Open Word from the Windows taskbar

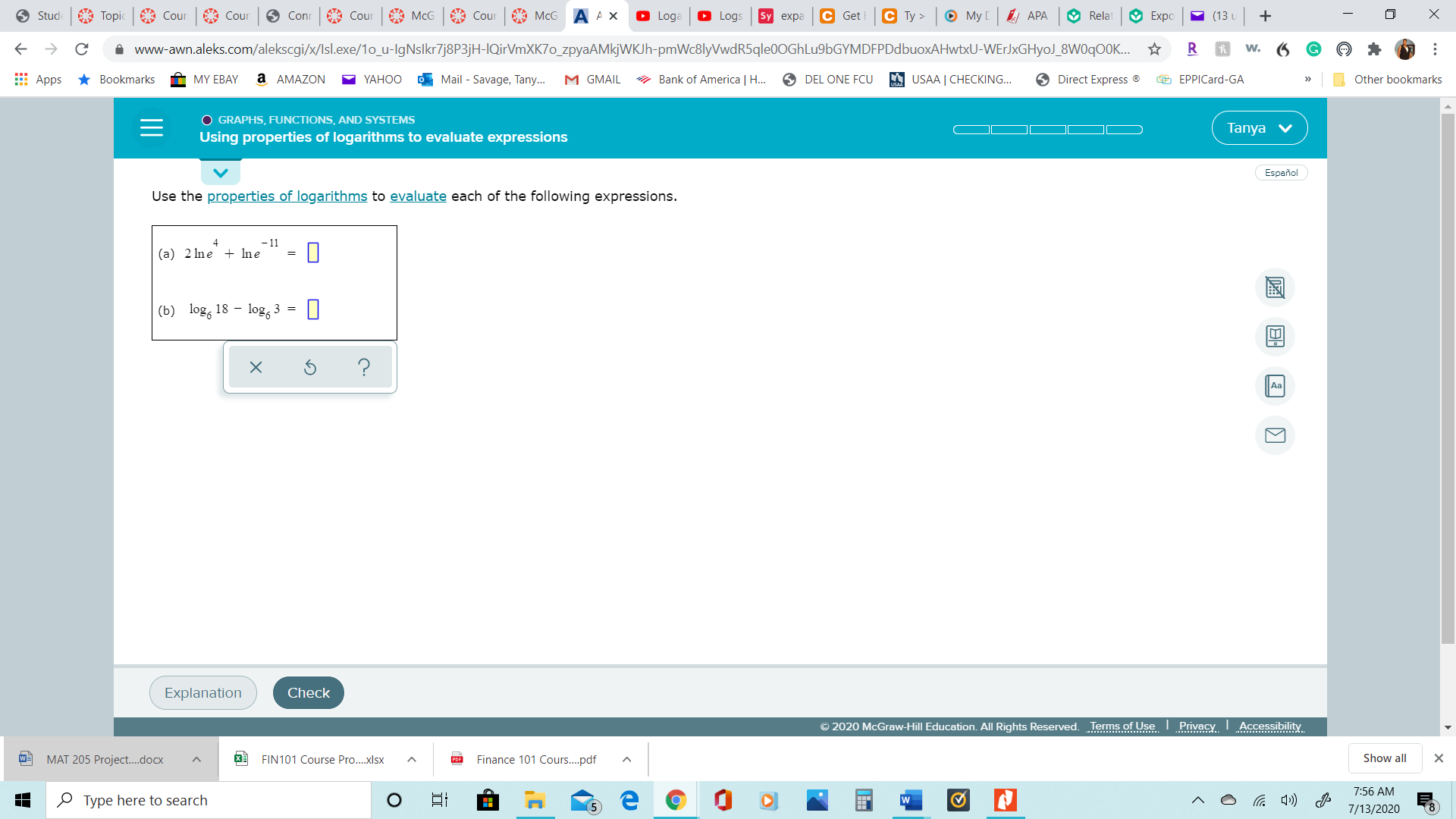coord(910,800)
